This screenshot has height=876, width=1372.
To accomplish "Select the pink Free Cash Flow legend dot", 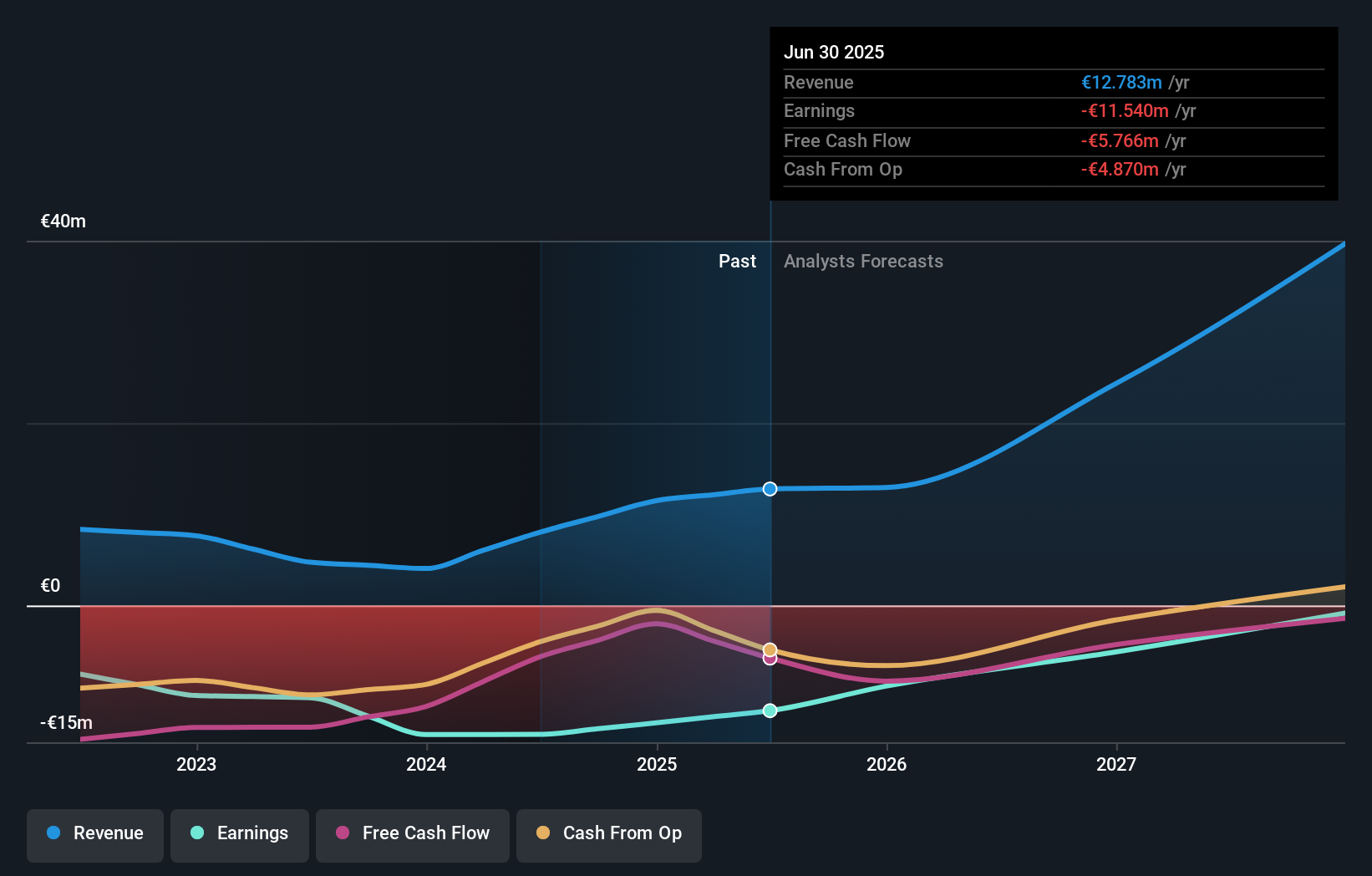I will pyautogui.click(x=343, y=833).
